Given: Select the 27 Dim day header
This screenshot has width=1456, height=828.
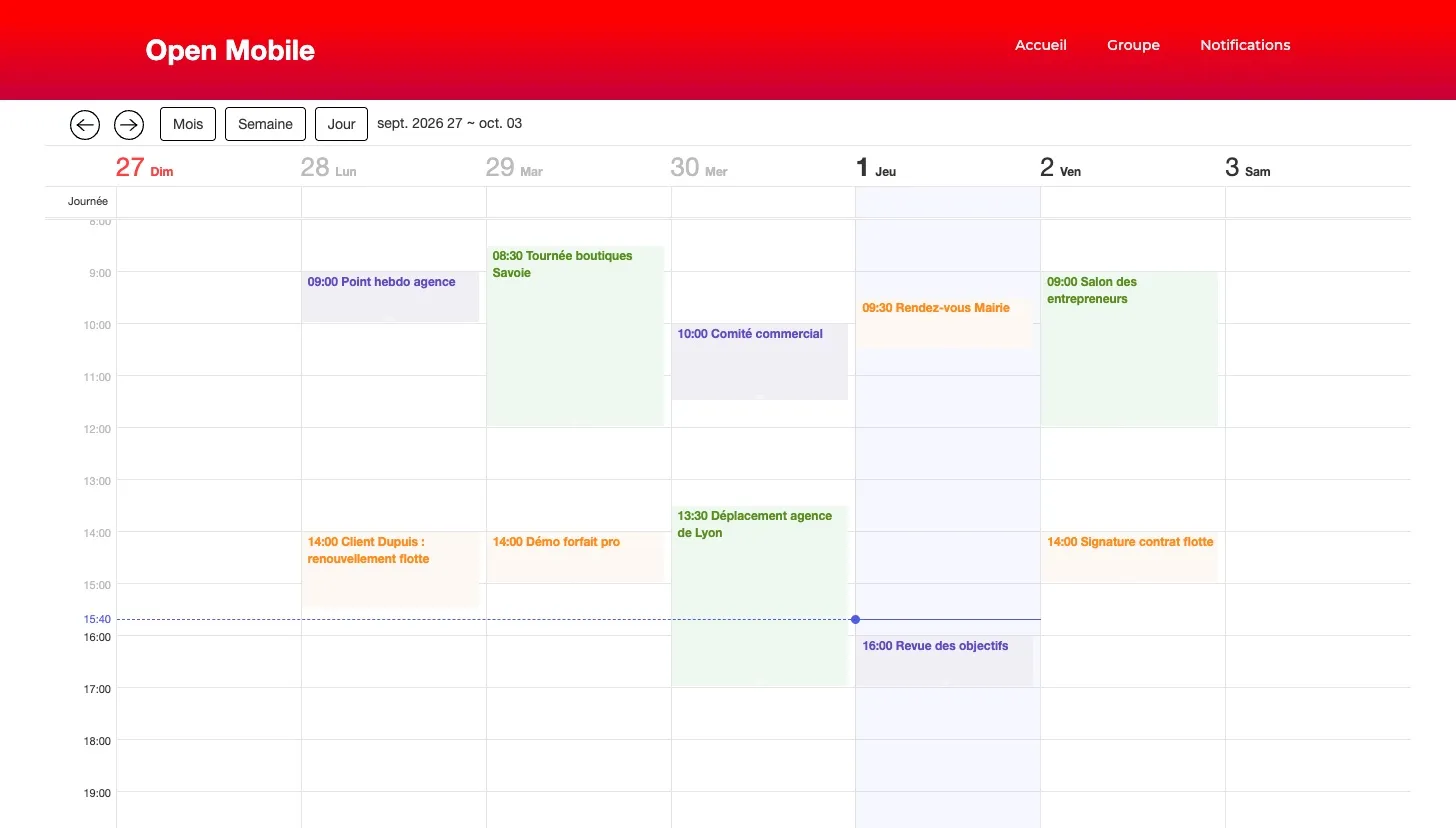Looking at the screenshot, I should 144,167.
